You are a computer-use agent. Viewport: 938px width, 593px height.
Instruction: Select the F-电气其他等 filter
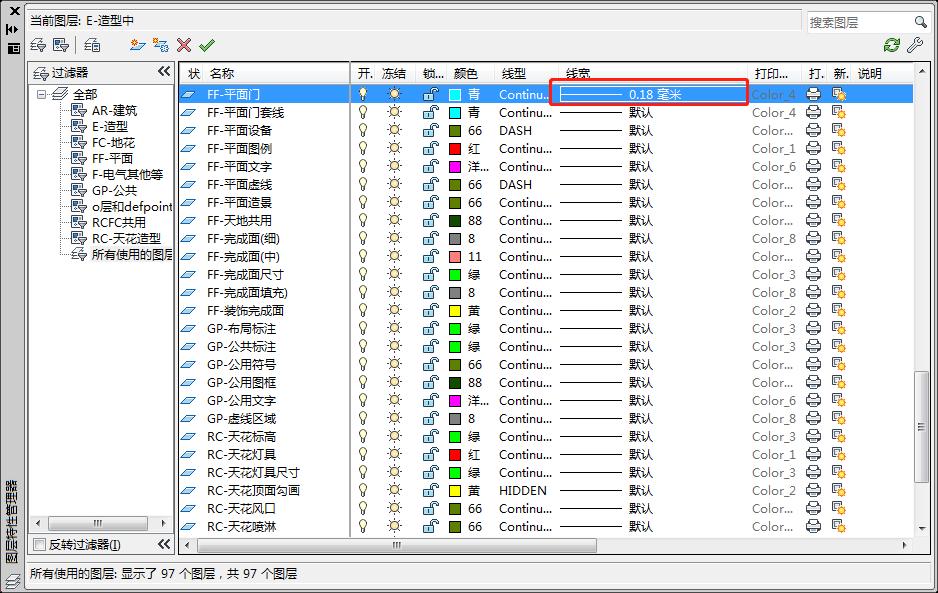coord(127,174)
